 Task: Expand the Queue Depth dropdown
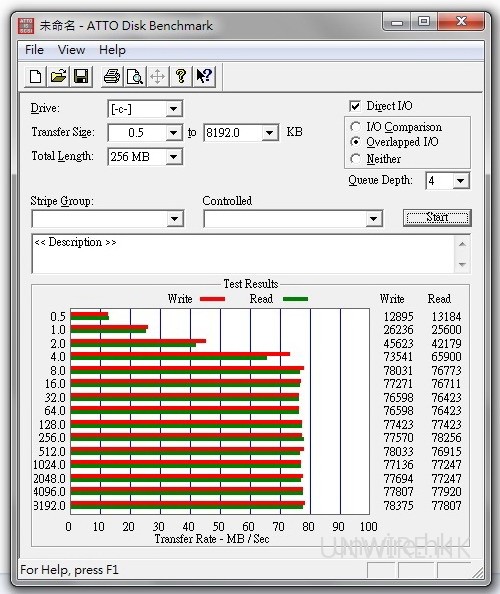[461, 181]
